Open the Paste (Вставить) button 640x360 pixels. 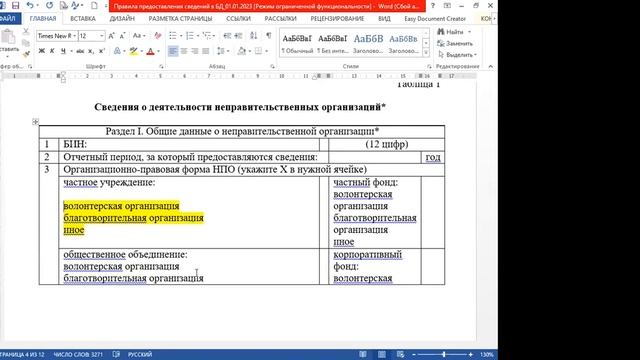[x=8, y=43]
